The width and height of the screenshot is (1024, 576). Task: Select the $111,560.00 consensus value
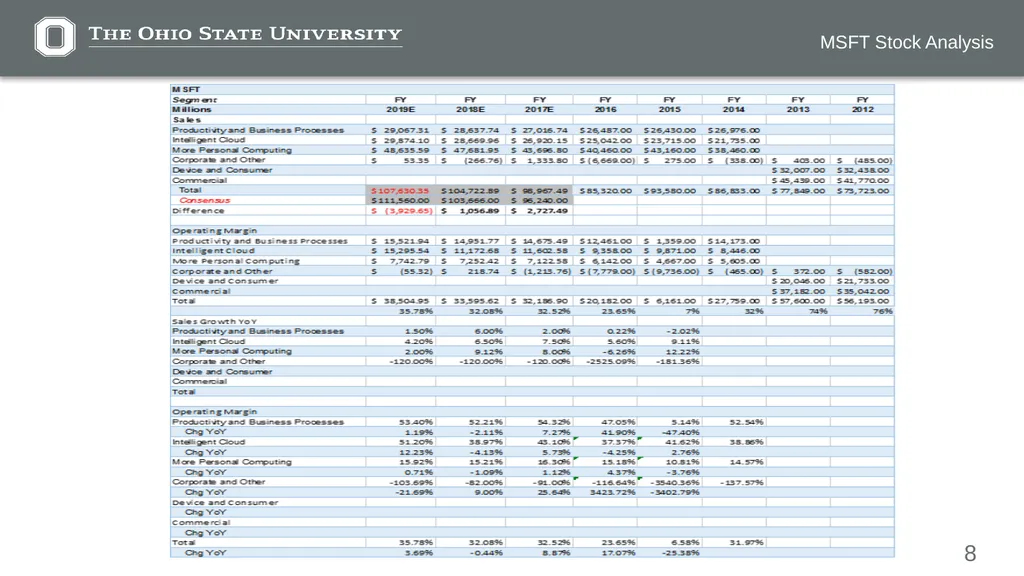(400, 200)
